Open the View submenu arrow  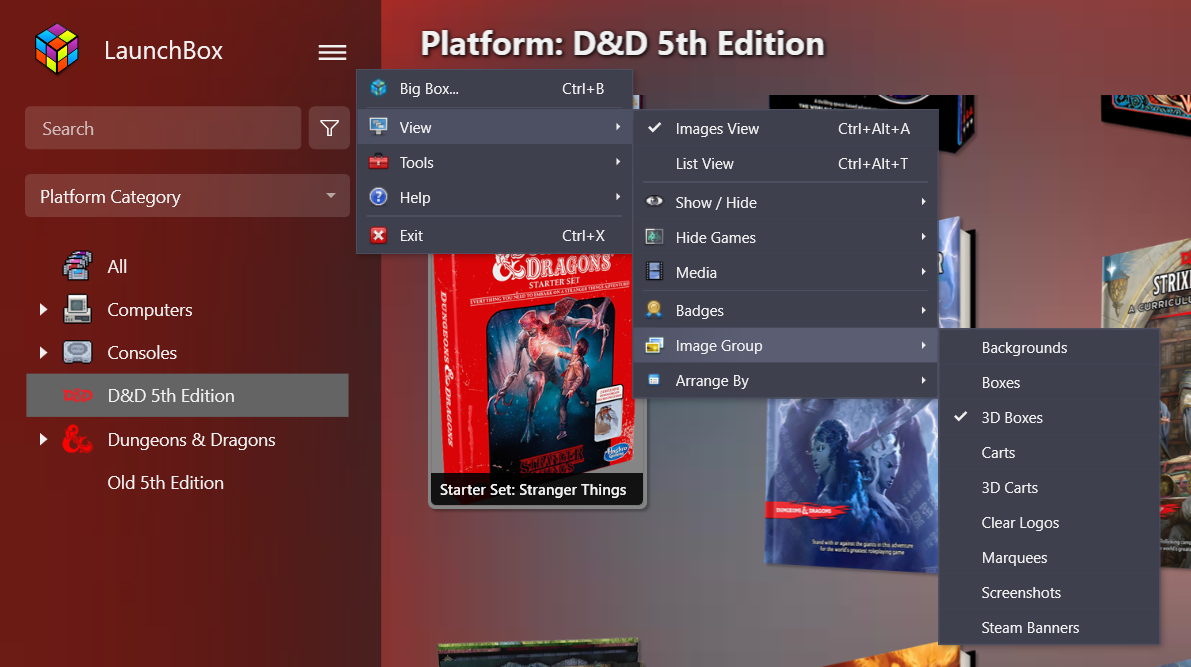pyautogui.click(x=618, y=127)
